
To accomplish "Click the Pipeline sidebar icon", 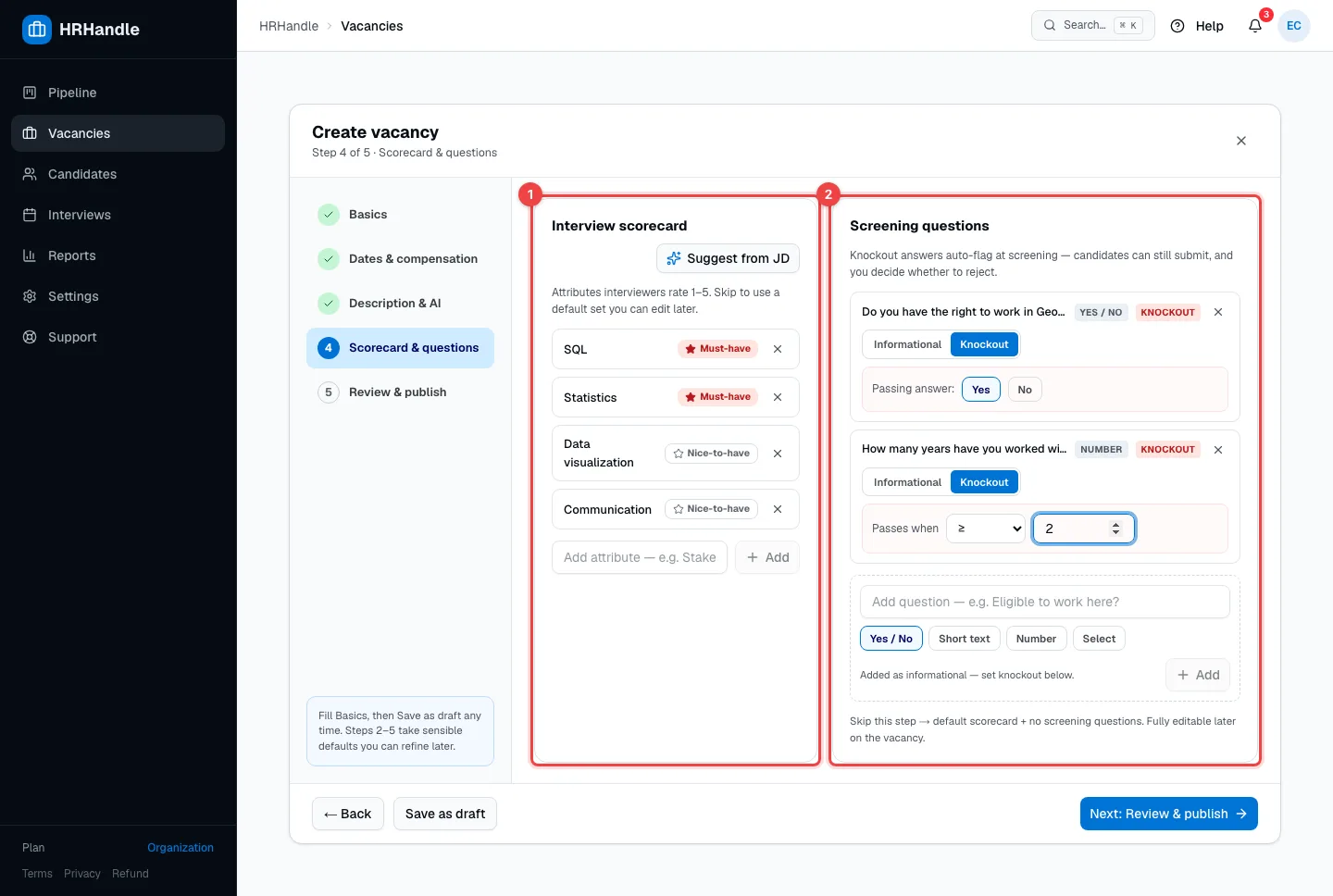I will point(30,93).
